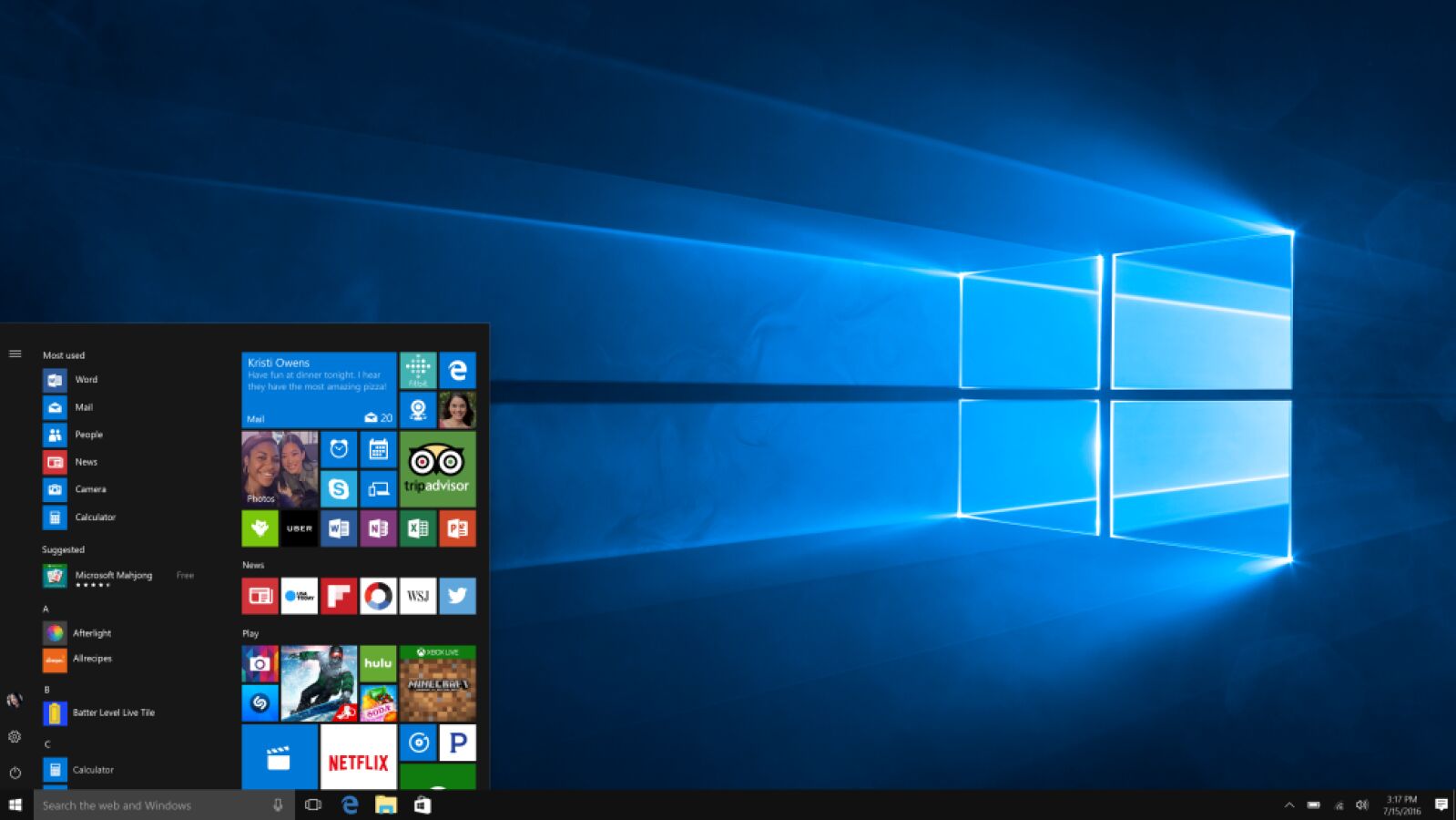
Task: Click the Search the web and Windows box
Action: 155,805
